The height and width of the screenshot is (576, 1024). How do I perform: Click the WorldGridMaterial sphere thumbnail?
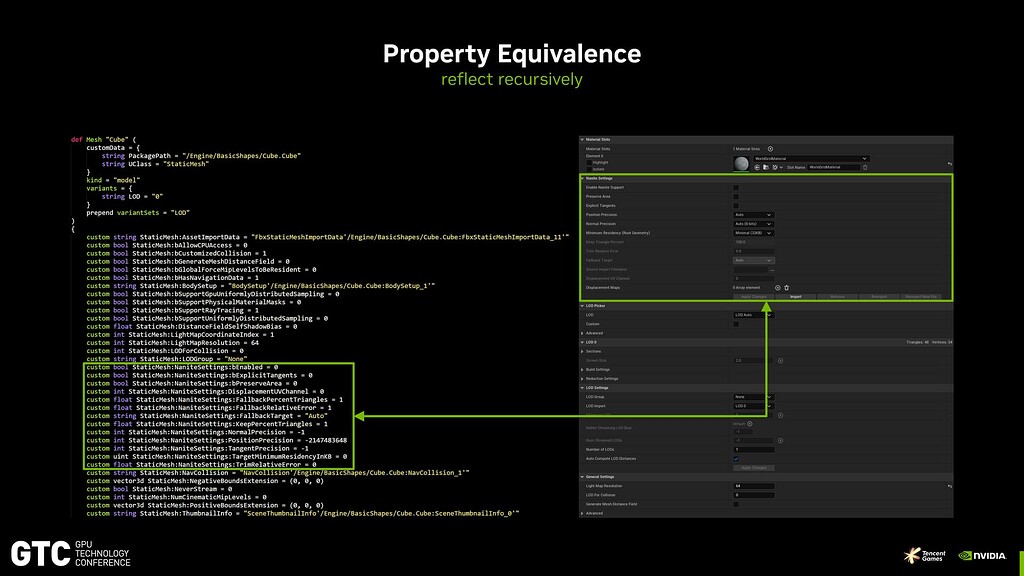pos(741,164)
